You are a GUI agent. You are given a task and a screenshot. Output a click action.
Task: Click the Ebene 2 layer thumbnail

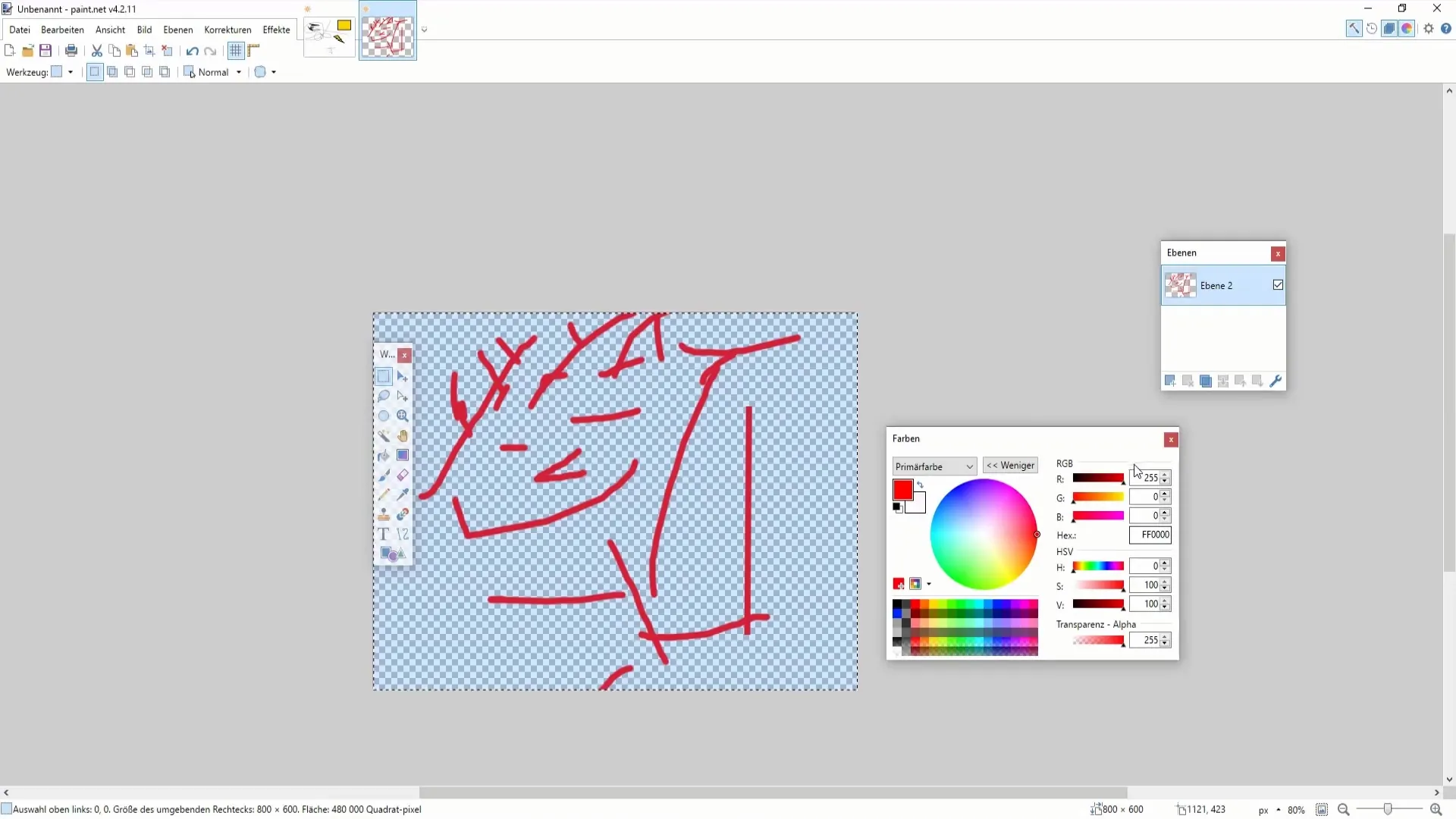[1180, 285]
